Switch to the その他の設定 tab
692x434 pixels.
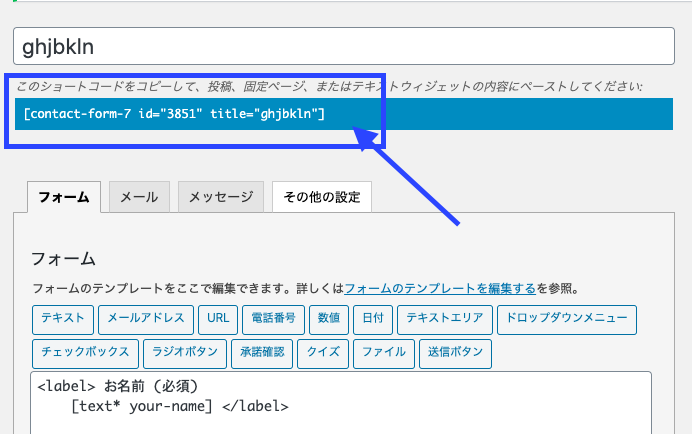coord(322,197)
